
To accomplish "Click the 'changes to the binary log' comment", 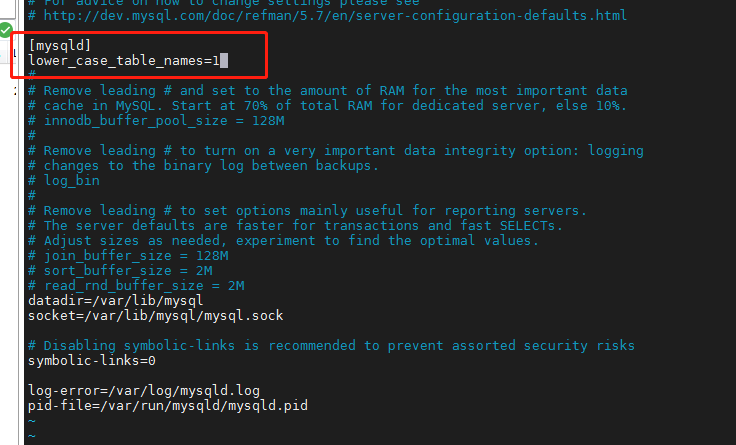I will point(203,166).
